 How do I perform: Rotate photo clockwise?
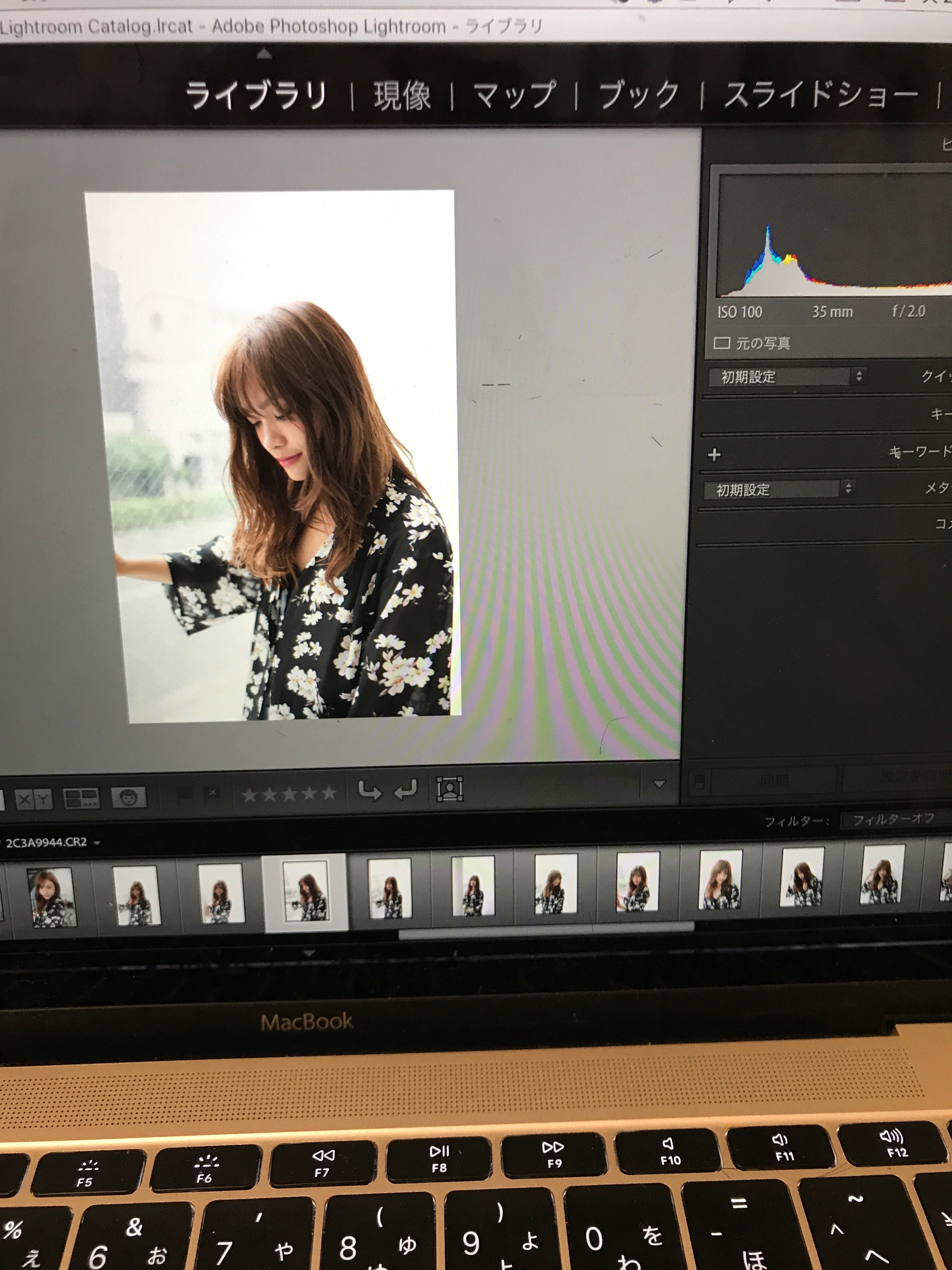[406, 789]
